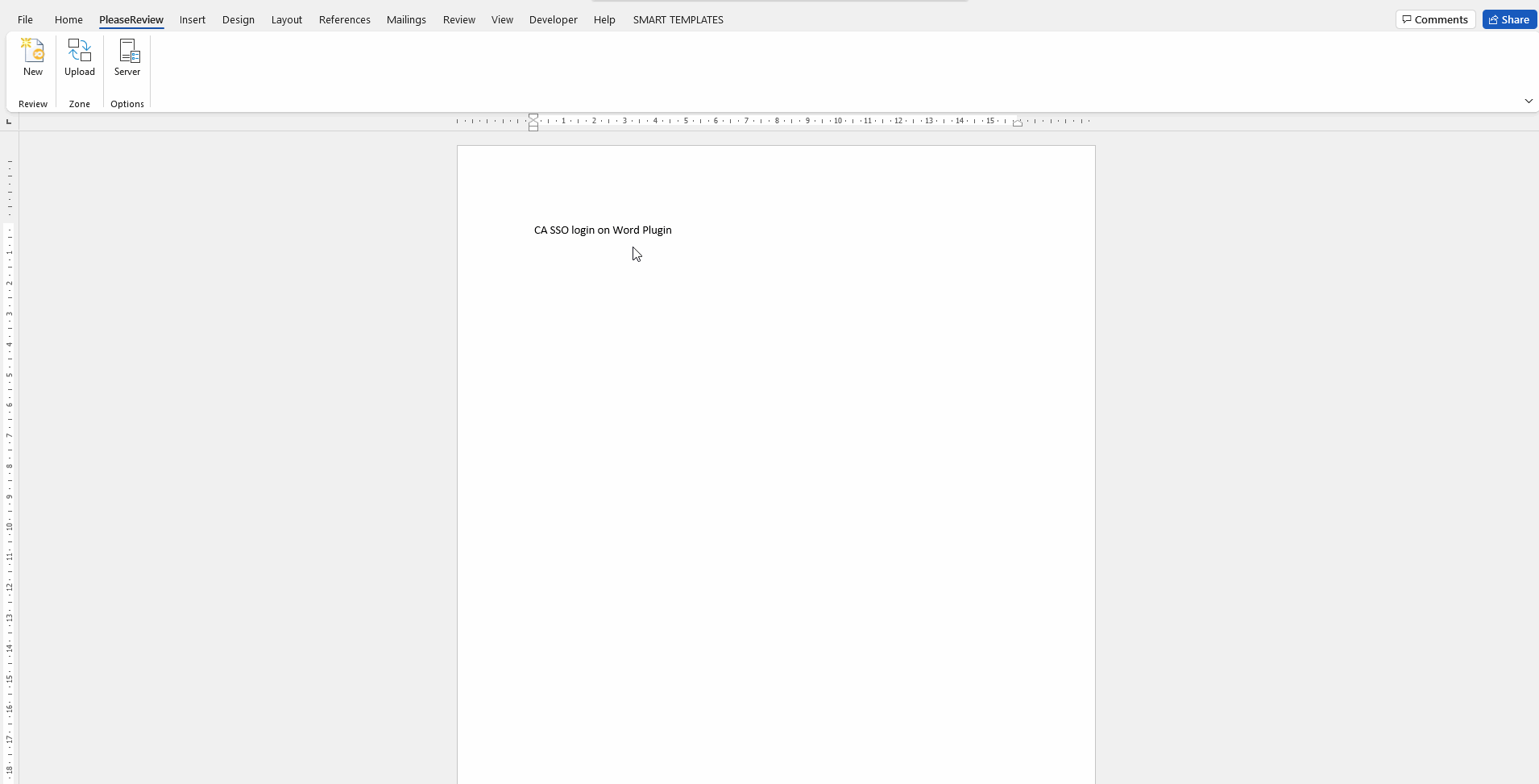Screen dimensions: 1539x784
Task: Open the View tab
Action: pos(502,19)
